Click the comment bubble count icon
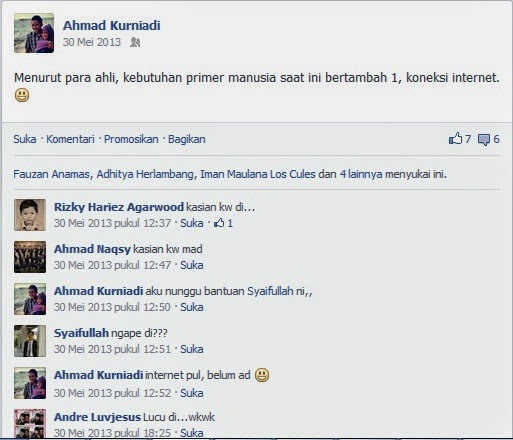Viewport: 513px width, 440px height. (x=484, y=139)
